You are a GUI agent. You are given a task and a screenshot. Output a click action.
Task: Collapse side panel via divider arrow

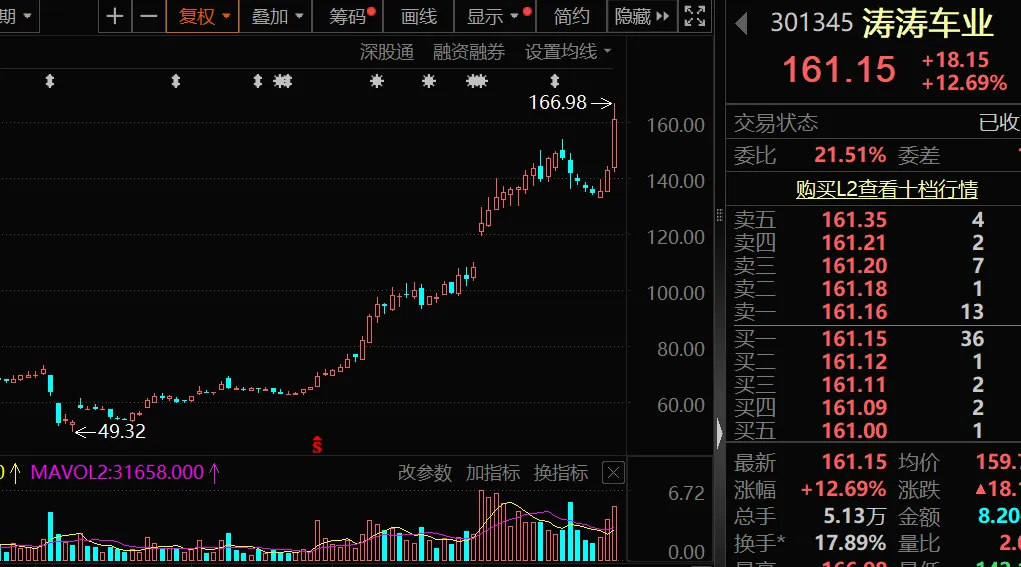coord(719,433)
